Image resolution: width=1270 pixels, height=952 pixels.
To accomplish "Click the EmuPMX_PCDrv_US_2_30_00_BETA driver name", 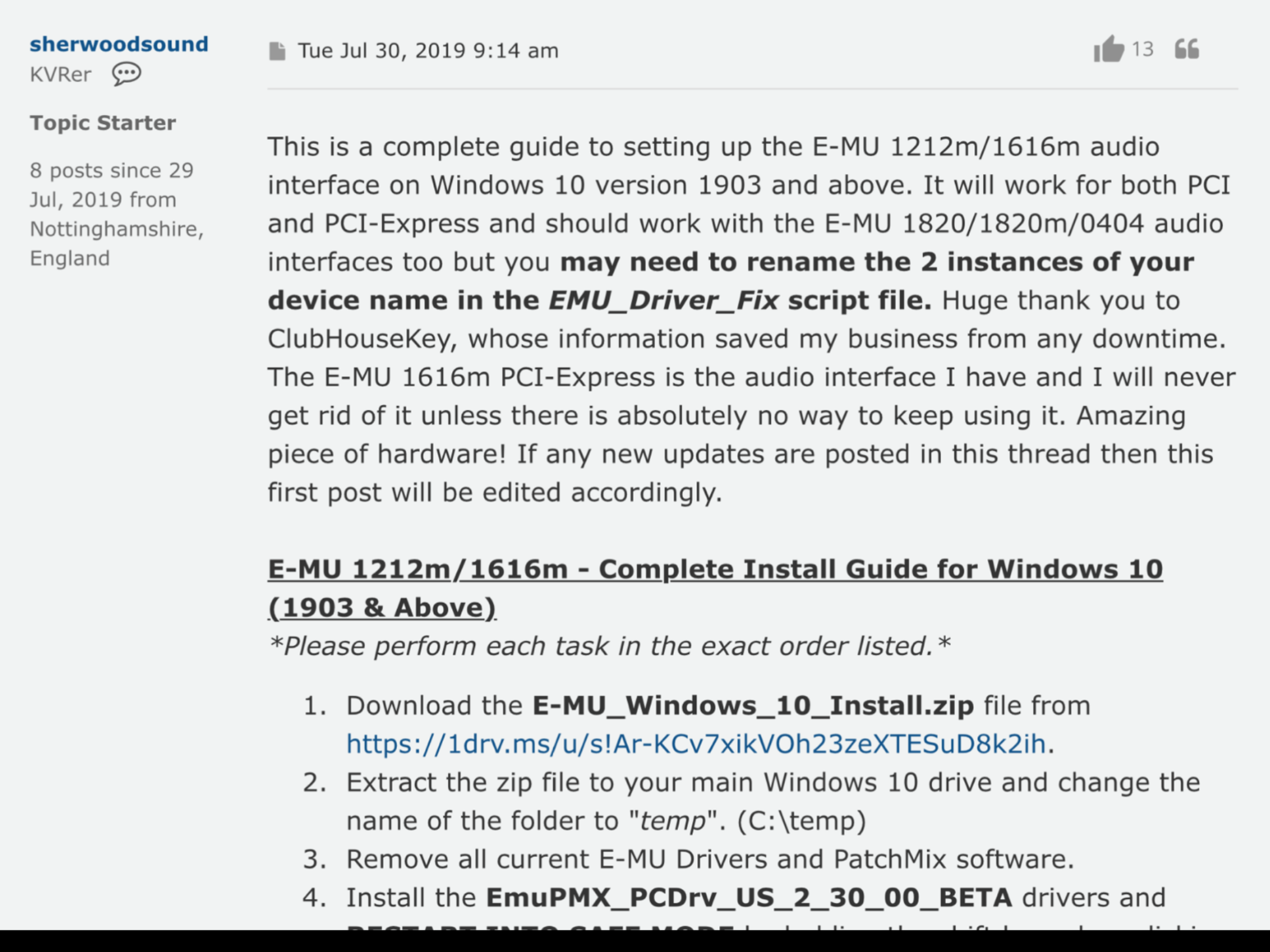I will click(x=749, y=898).
